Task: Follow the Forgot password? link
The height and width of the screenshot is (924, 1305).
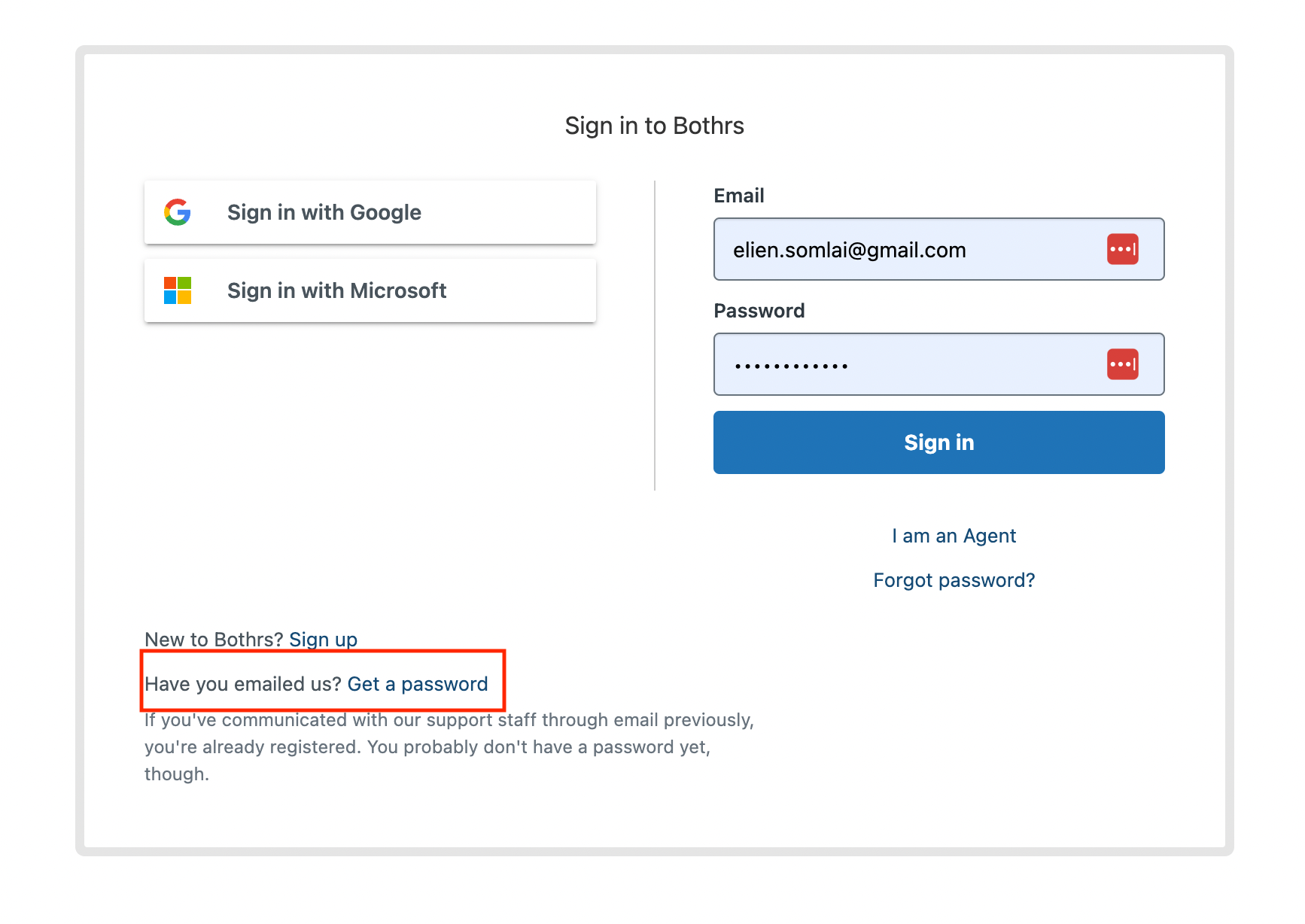Action: (954, 580)
